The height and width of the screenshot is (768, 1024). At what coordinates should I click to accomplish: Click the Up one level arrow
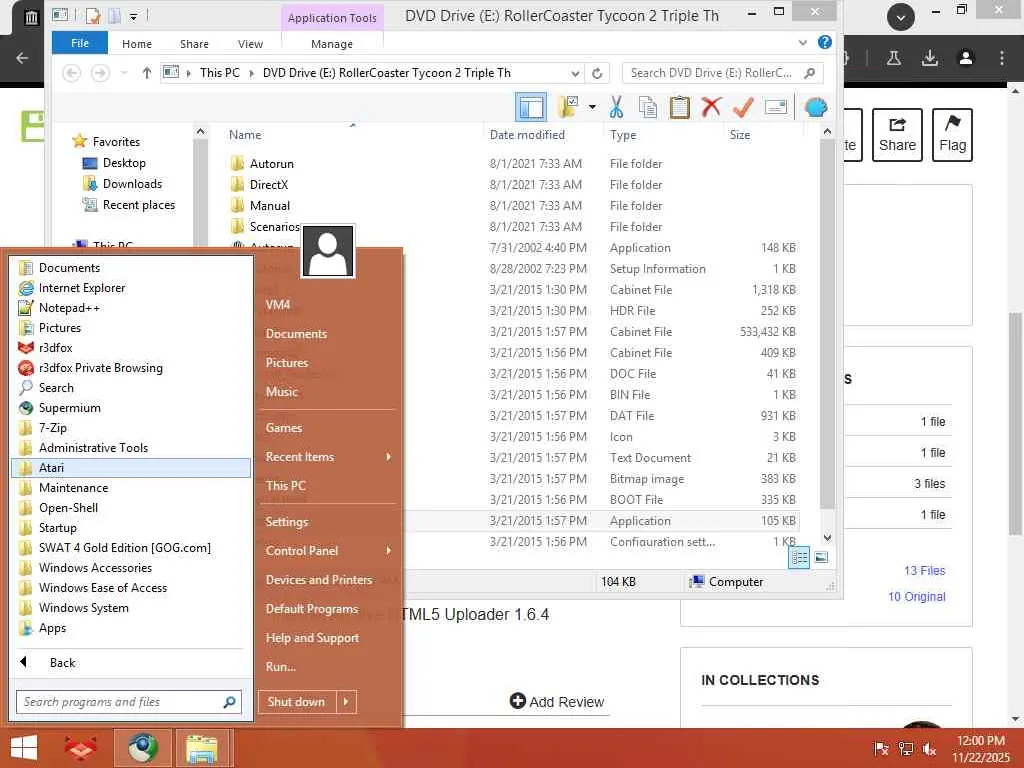point(147,72)
